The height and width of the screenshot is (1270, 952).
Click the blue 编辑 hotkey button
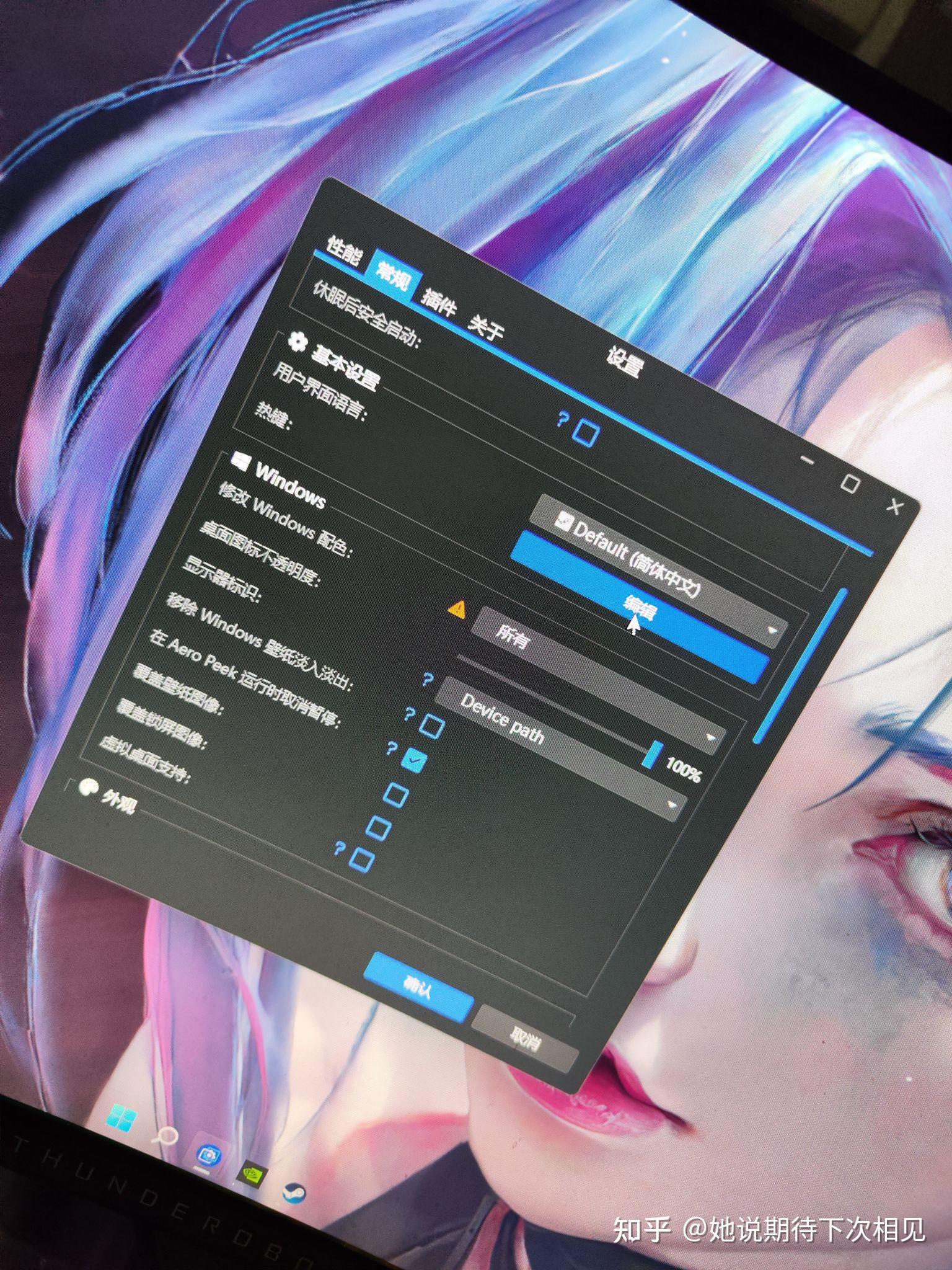click(x=640, y=606)
